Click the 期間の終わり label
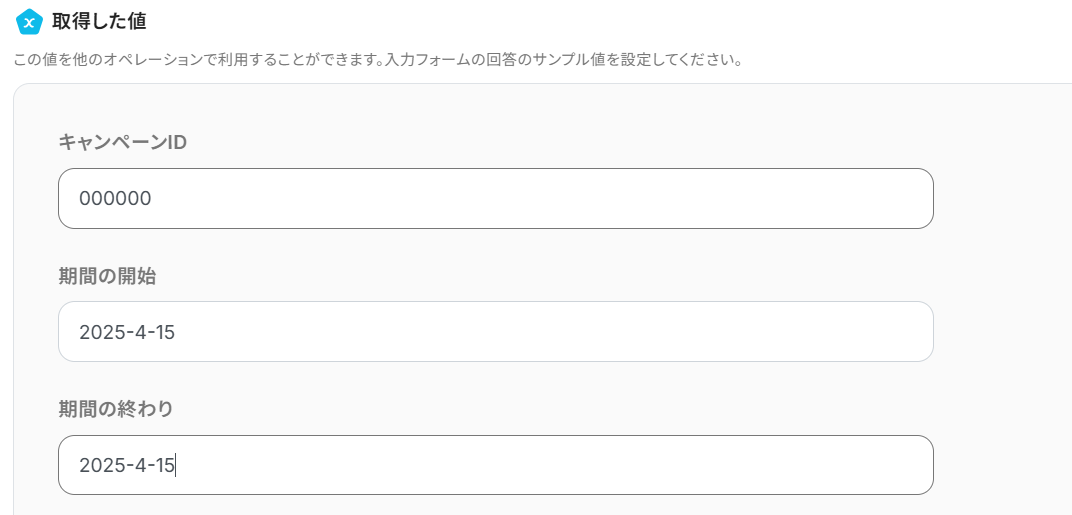The image size is (1072, 515). [x=116, y=408]
